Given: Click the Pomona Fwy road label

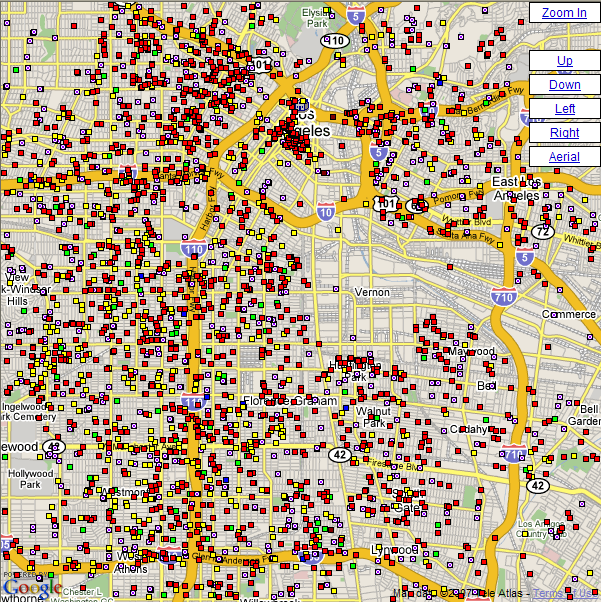Looking at the screenshot, I should pos(459,196).
